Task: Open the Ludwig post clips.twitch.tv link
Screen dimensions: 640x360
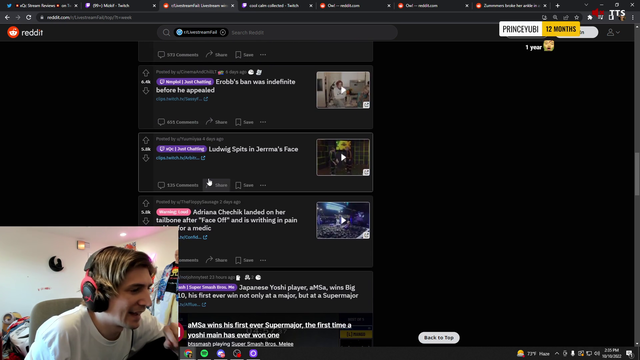Action: (180, 158)
